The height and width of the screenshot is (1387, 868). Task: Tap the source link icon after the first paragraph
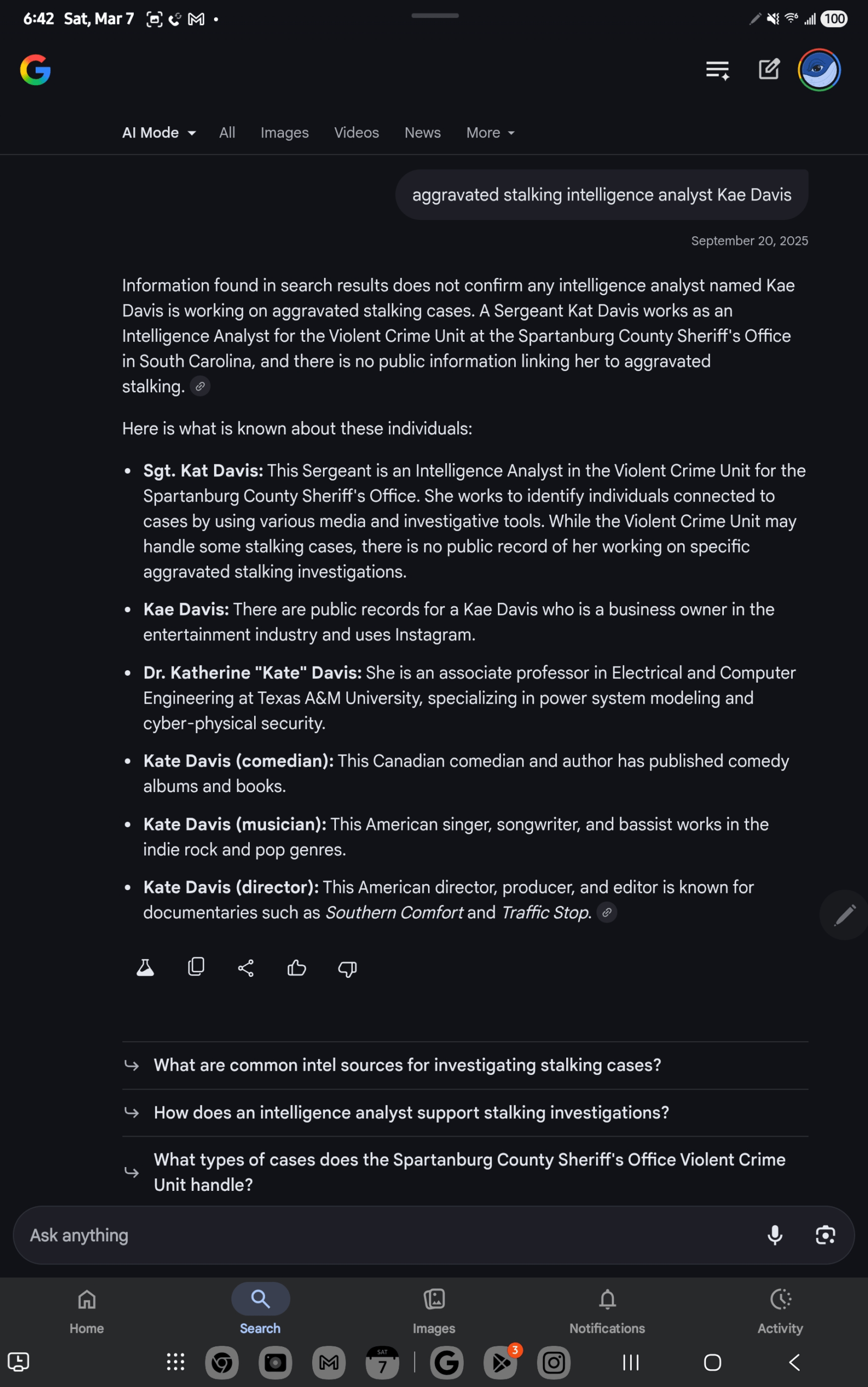click(200, 386)
